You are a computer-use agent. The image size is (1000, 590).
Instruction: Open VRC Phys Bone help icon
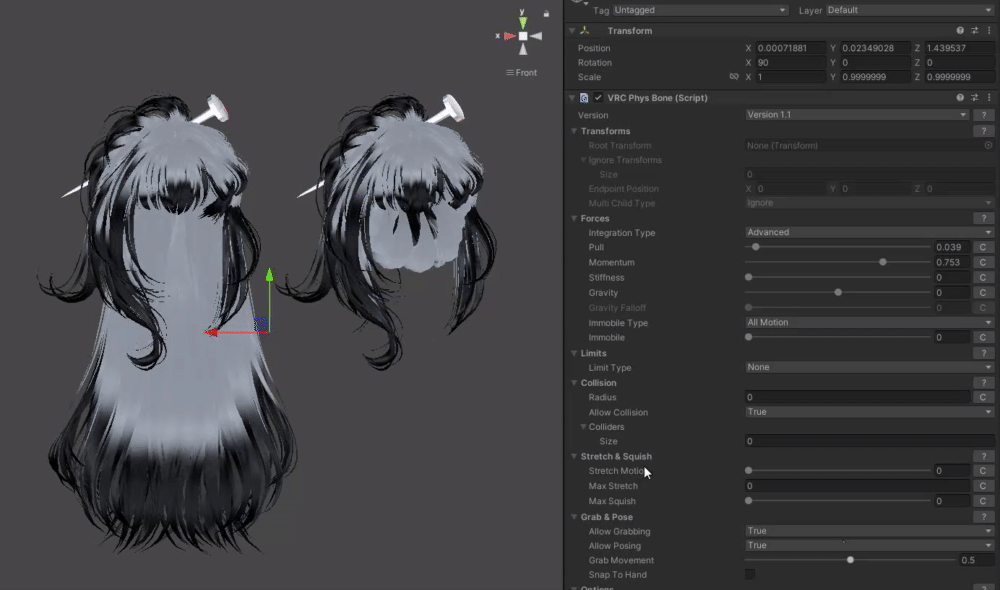tap(960, 98)
